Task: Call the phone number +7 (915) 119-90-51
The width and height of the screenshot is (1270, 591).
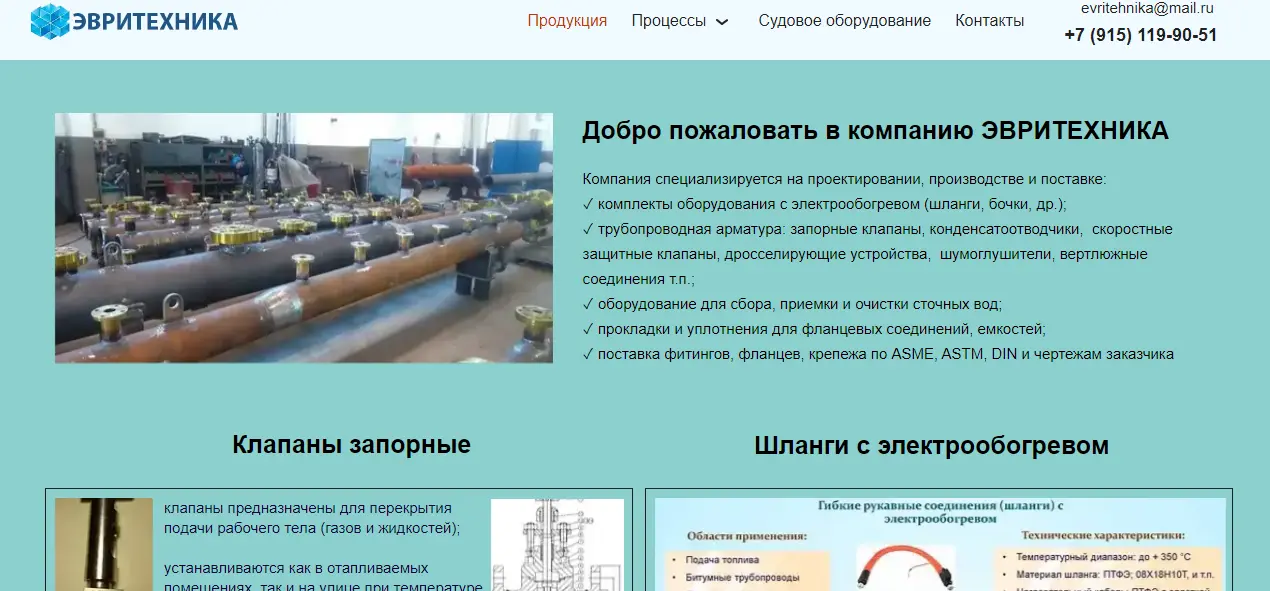Action: (1141, 35)
